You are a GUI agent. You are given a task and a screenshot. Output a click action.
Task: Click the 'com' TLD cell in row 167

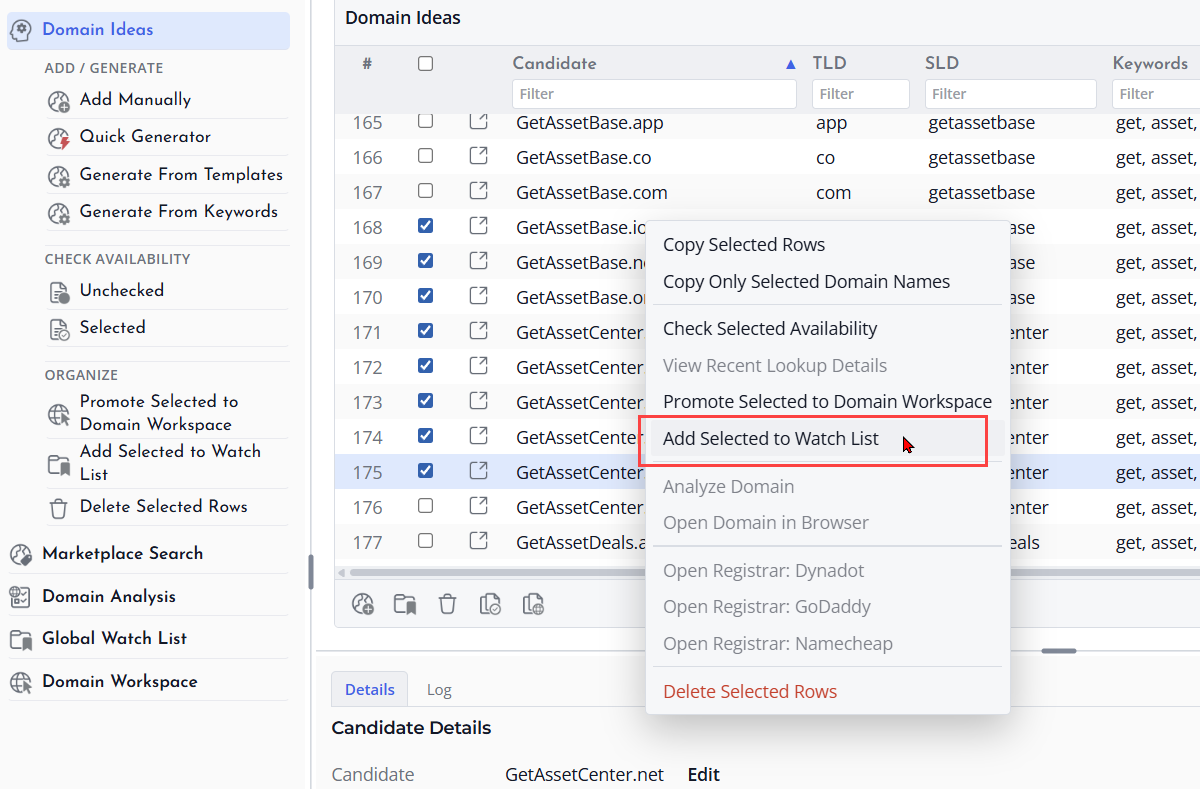click(834, 192)
